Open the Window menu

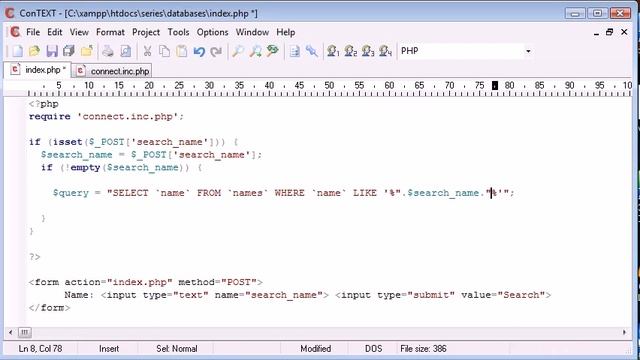252,32
